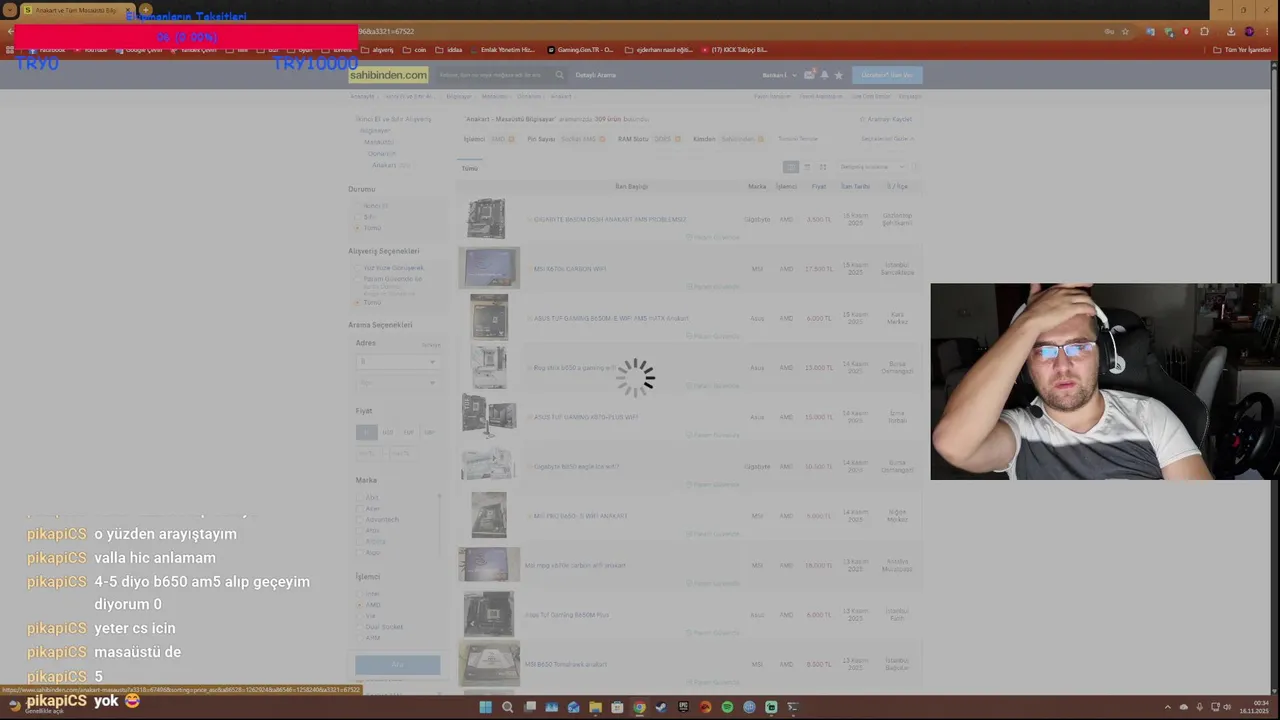
Task: Switch to compact list view icon
Action: (x=807, y=167)
